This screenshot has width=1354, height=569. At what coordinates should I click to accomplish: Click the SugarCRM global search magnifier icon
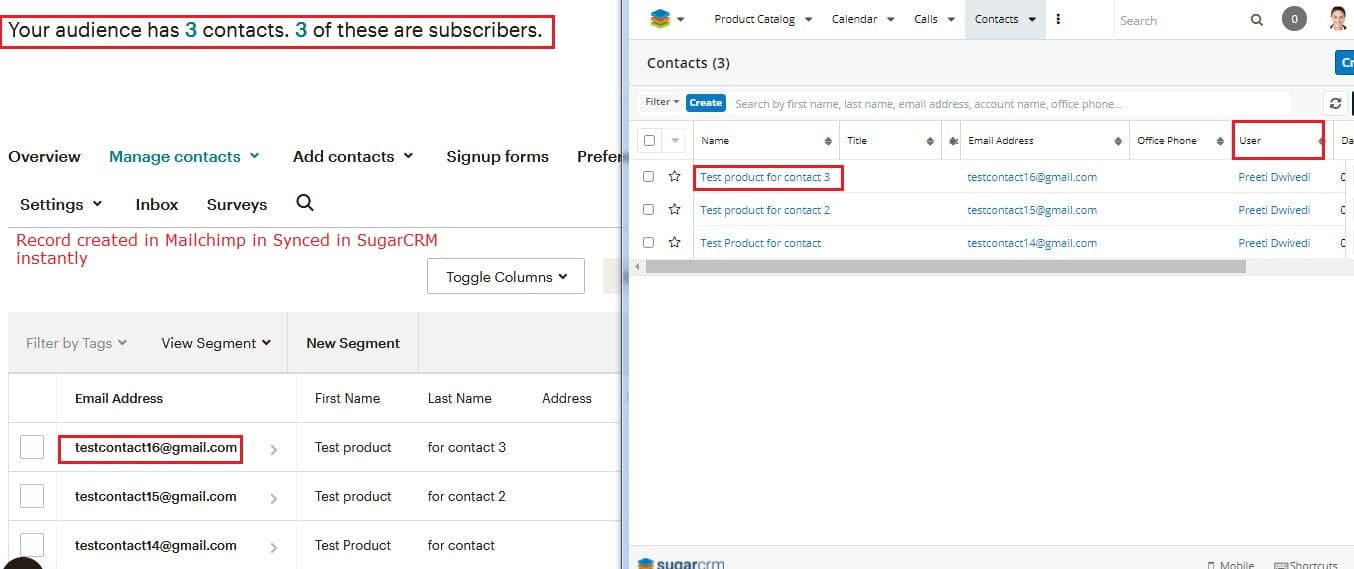click(x=1257, y=20)
